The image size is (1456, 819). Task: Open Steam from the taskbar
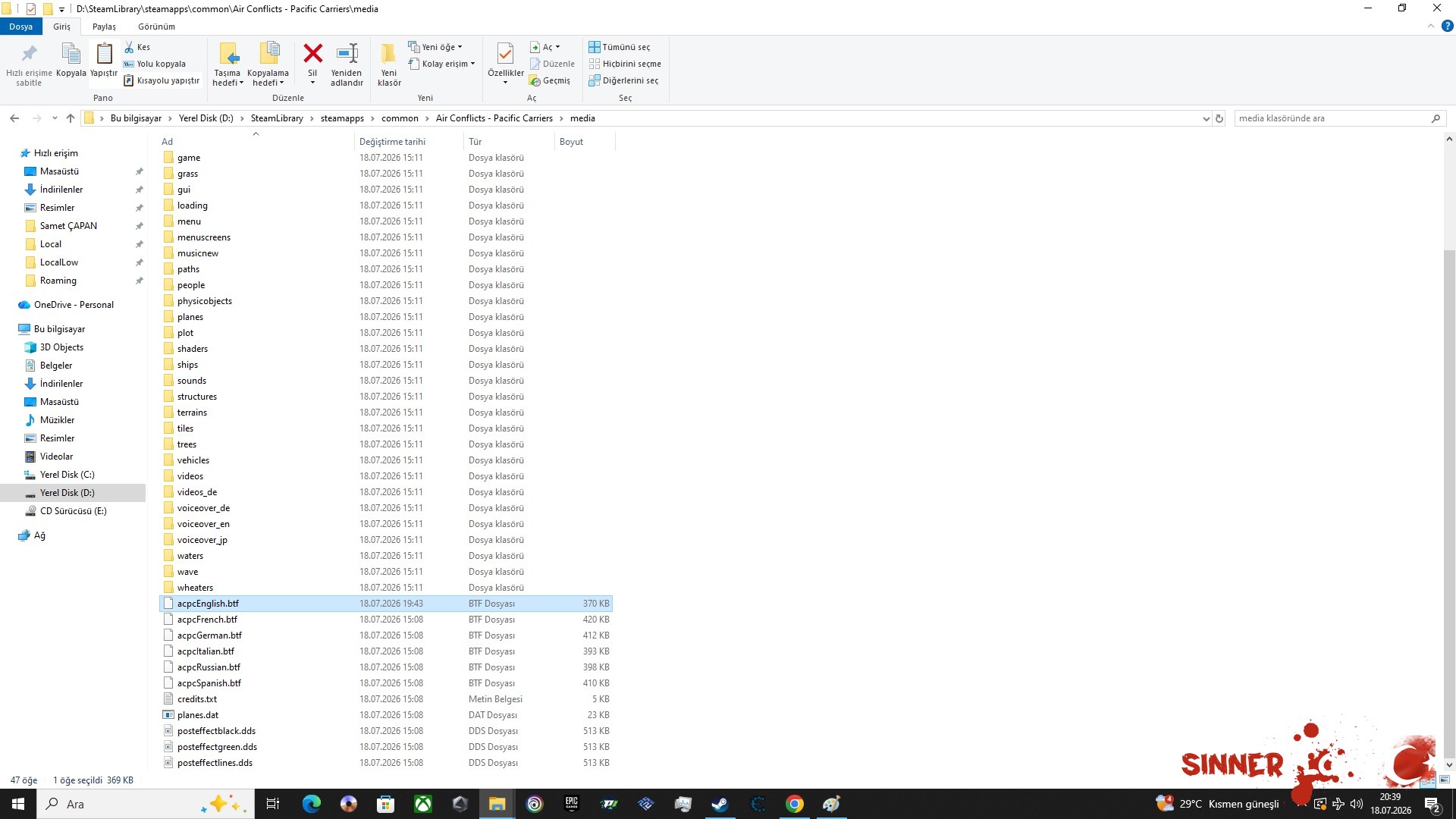pos(720,804)
